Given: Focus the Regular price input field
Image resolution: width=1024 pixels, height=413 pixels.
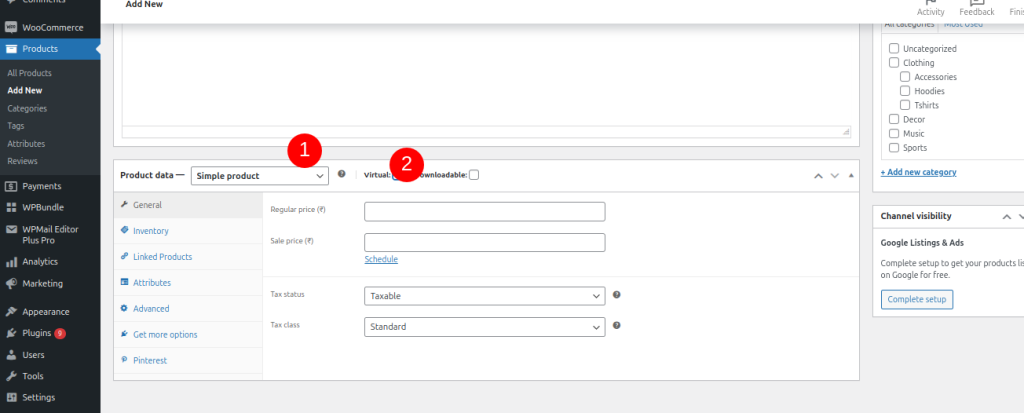Looking at the screenshot, I should point(485,212).
